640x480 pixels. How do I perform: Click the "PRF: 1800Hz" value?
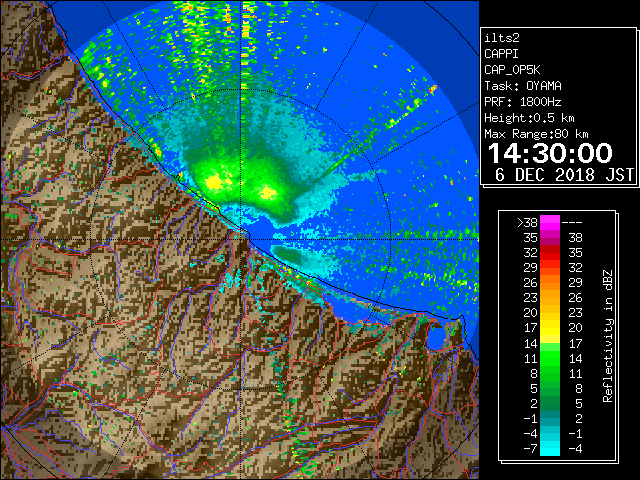[523, 102]
